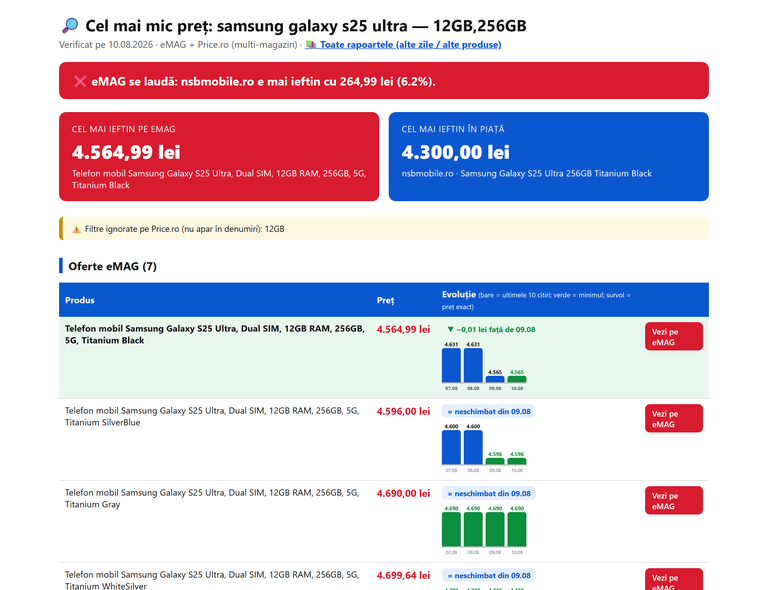Select the 'Cel mai ieftin pe eMAG' red card
This screenshot has height=590, width=768.
point(219,157)
